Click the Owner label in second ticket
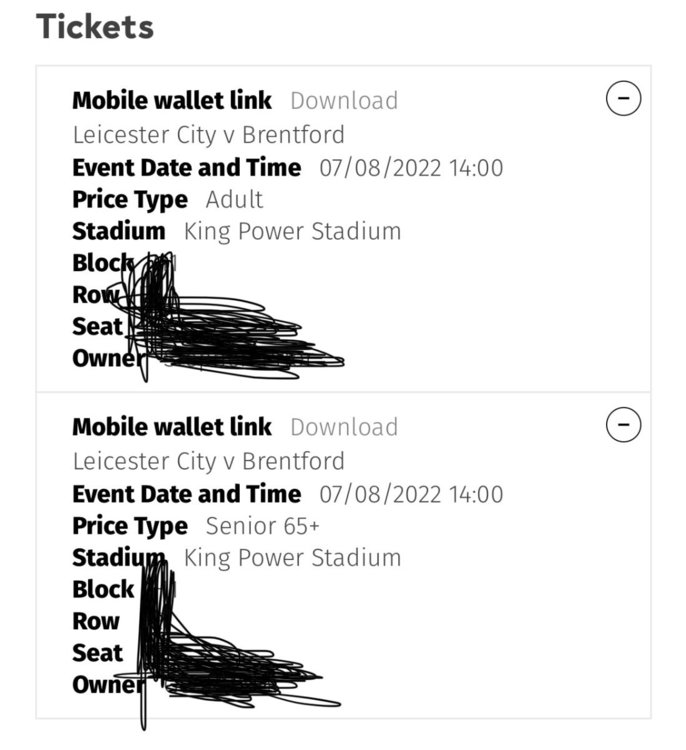 pos(108,685)
